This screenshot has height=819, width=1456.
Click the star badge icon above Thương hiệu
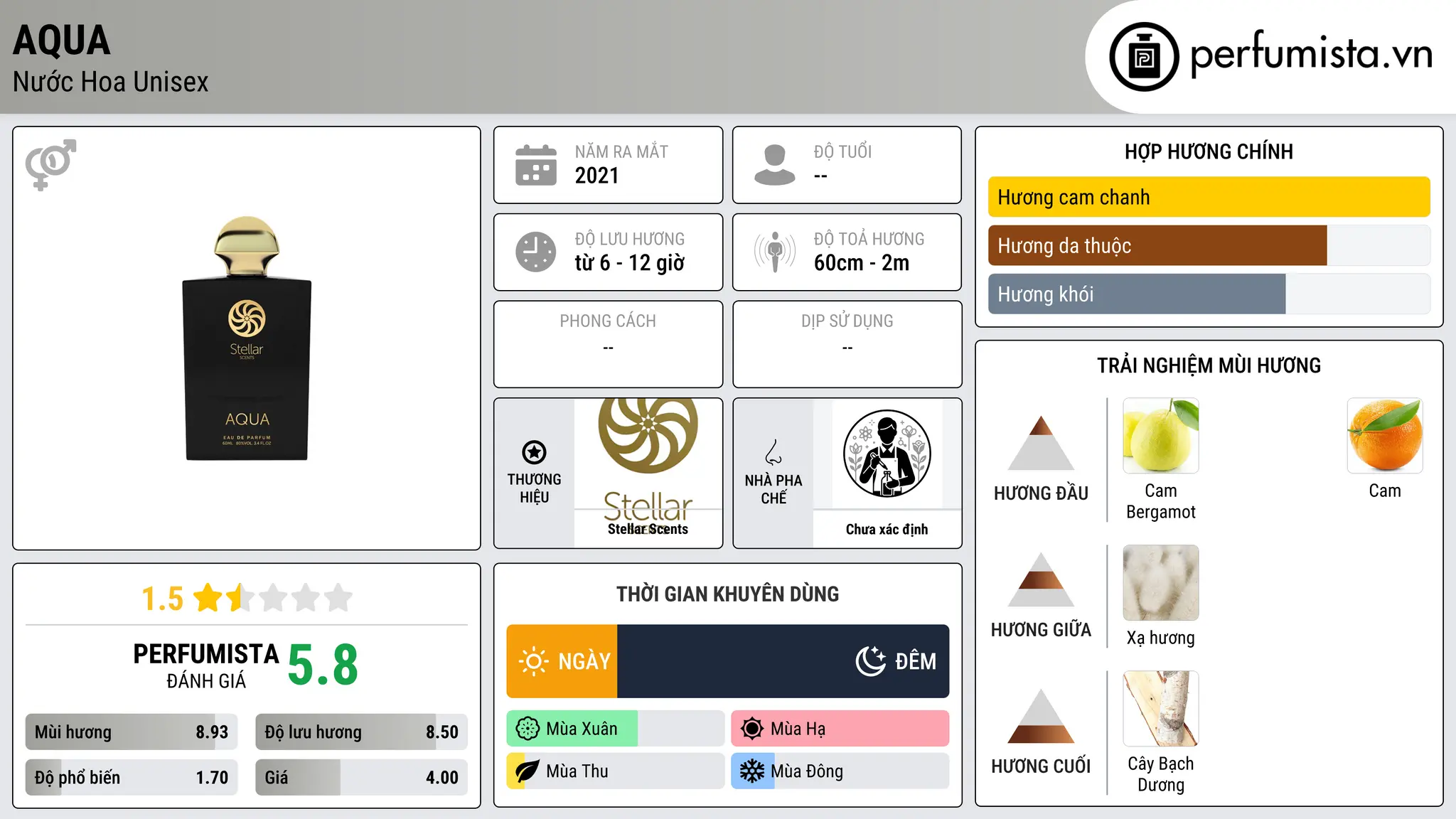534,452
